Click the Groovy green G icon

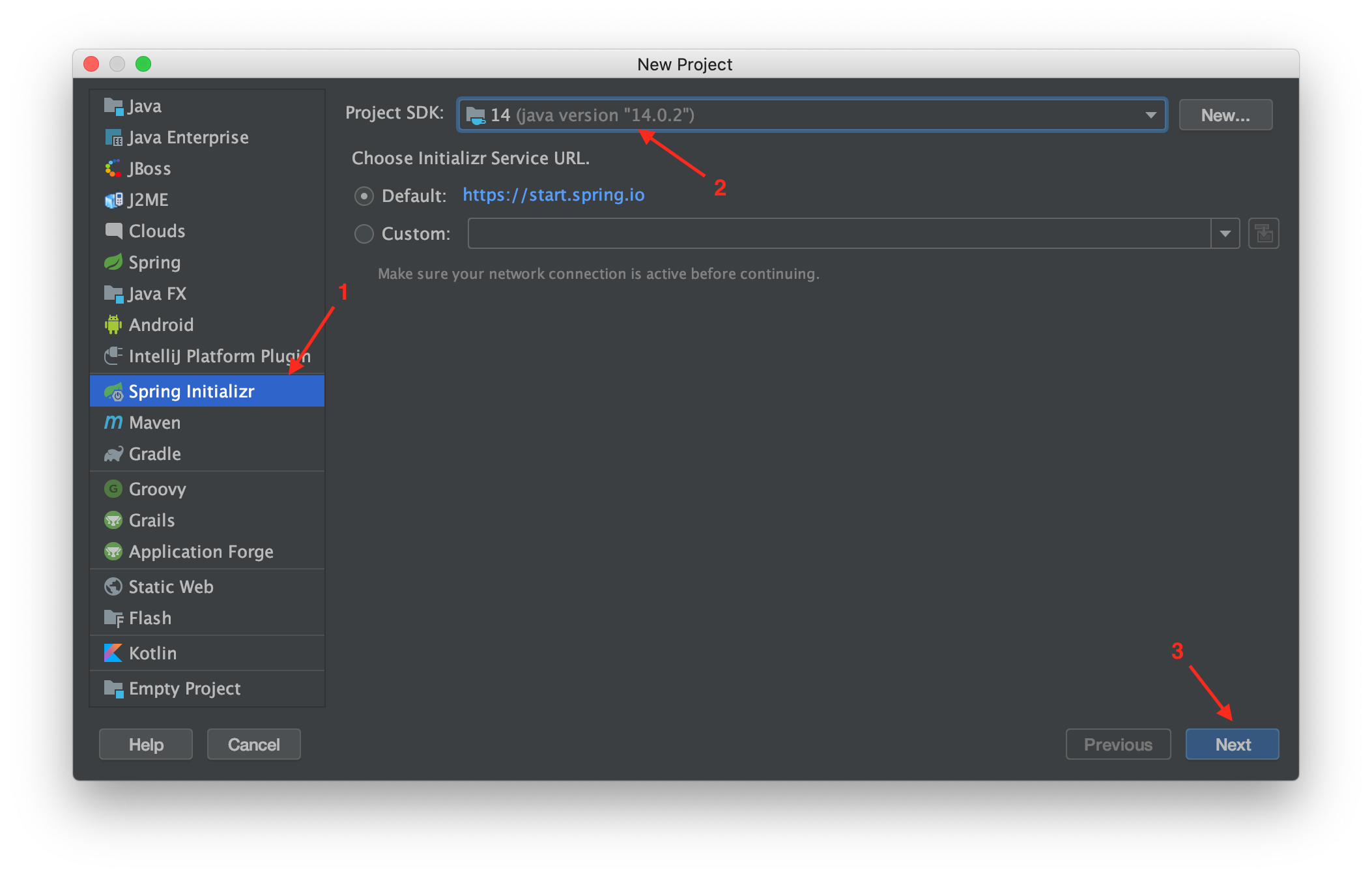(113, 489)
